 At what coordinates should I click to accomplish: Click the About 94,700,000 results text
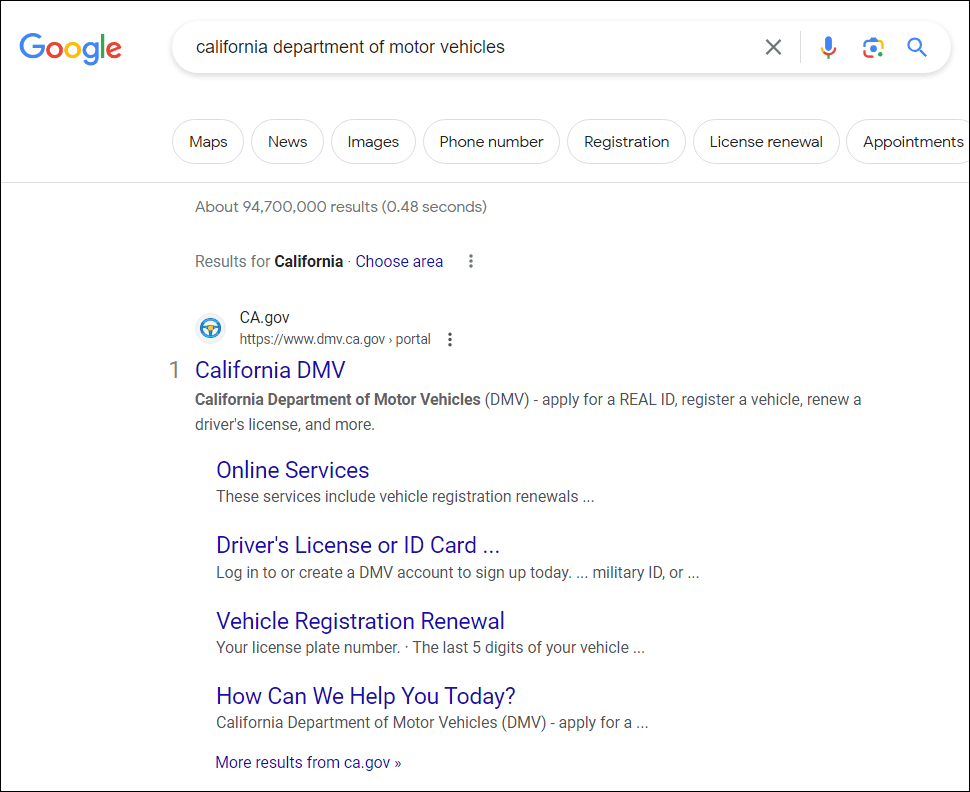click(x=341, y=207)
